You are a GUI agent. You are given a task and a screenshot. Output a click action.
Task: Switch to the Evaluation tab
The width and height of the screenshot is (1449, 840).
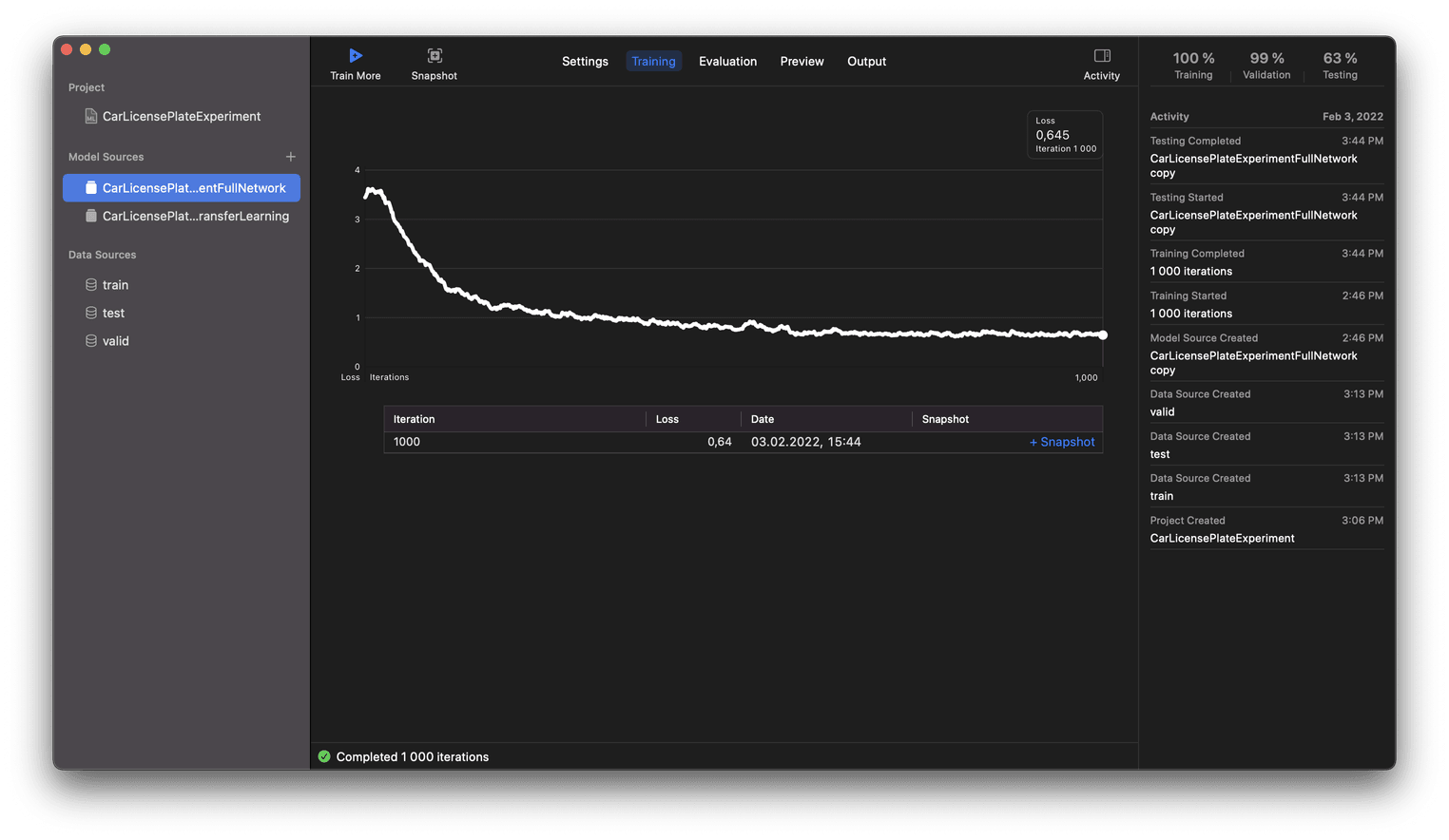727,61
